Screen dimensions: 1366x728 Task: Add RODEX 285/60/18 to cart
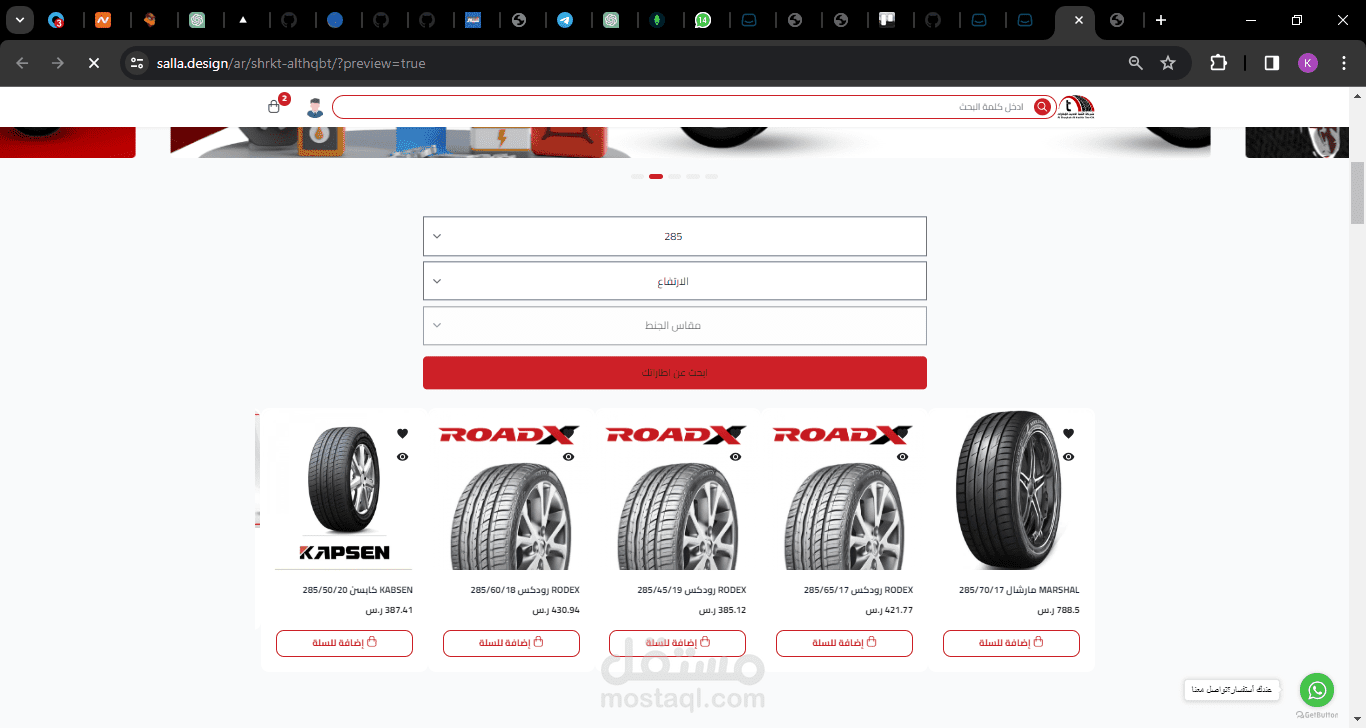pos(511,643)
